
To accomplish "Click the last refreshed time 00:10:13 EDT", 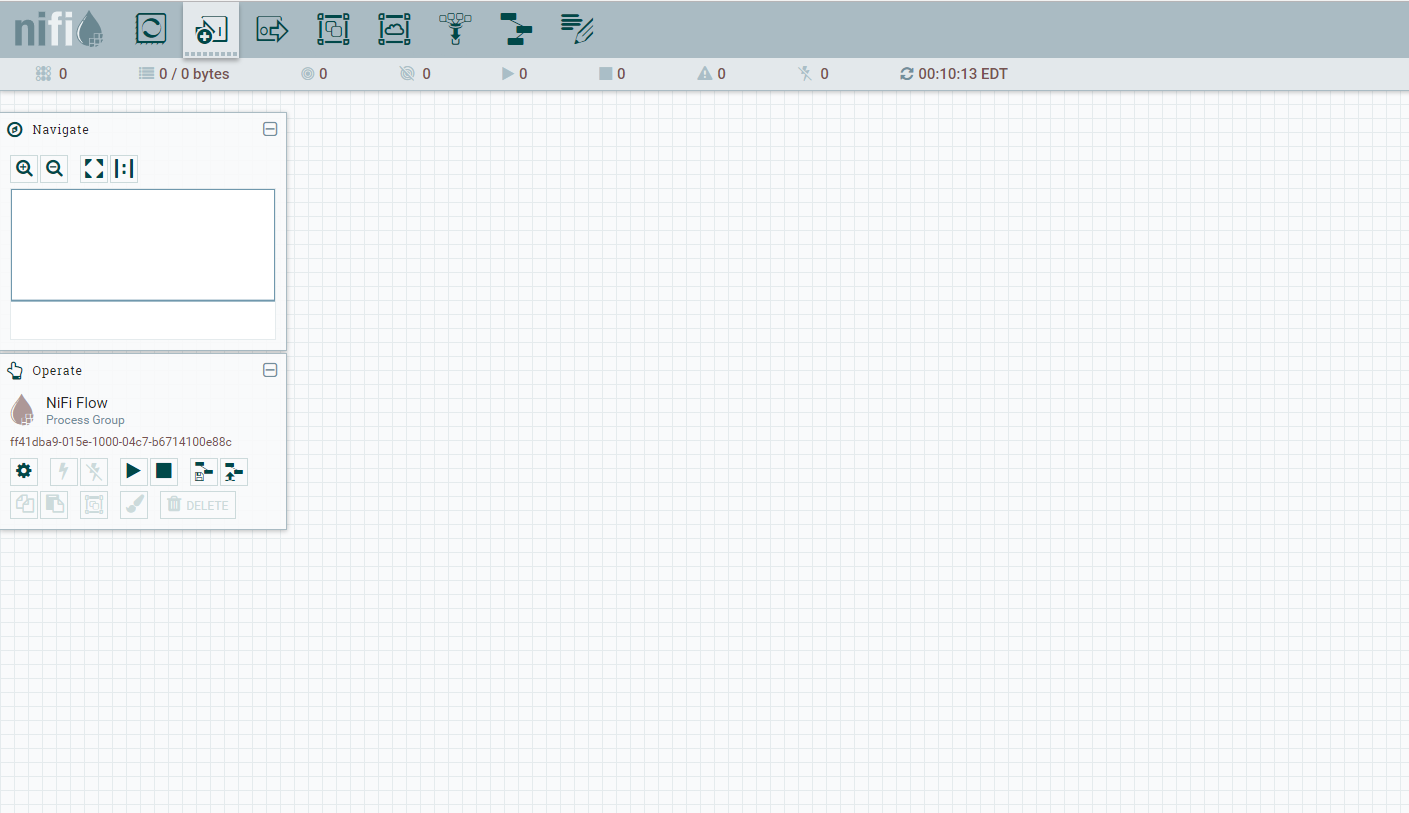I will (963, 74).
